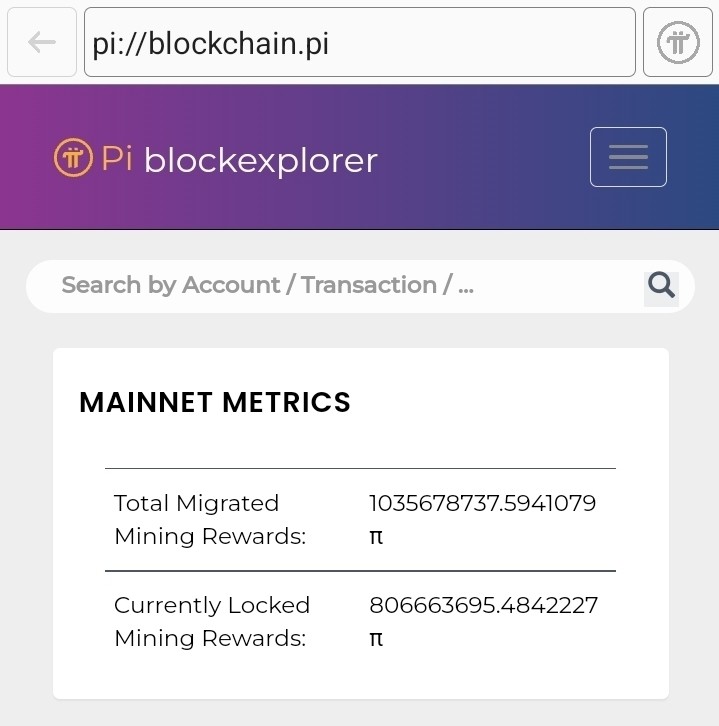This screenshot has height=726, width=719.
Task: Click the π symbol under total migrated value
Action: click(x=376, y=537)
